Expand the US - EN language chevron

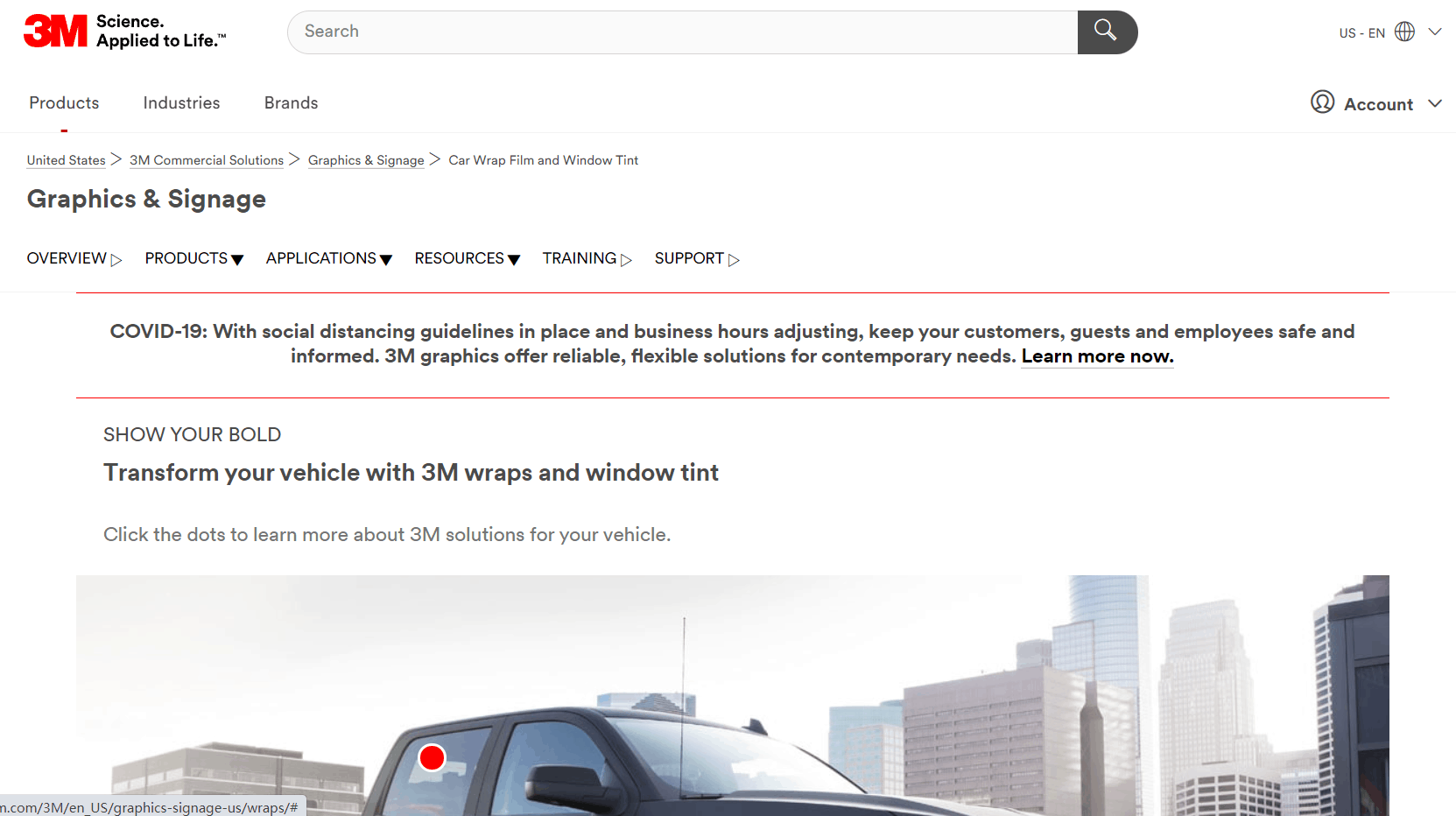pos(1435,32)
